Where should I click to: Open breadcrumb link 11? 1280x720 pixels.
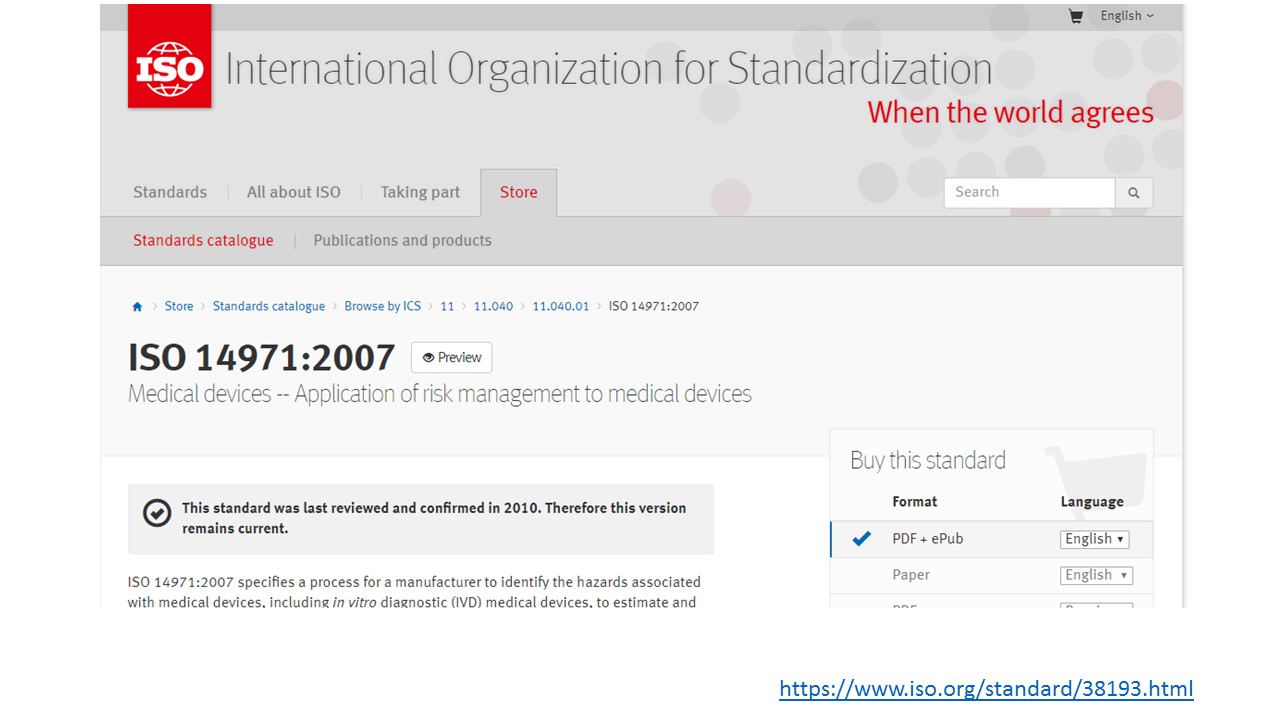coord(447,306)
